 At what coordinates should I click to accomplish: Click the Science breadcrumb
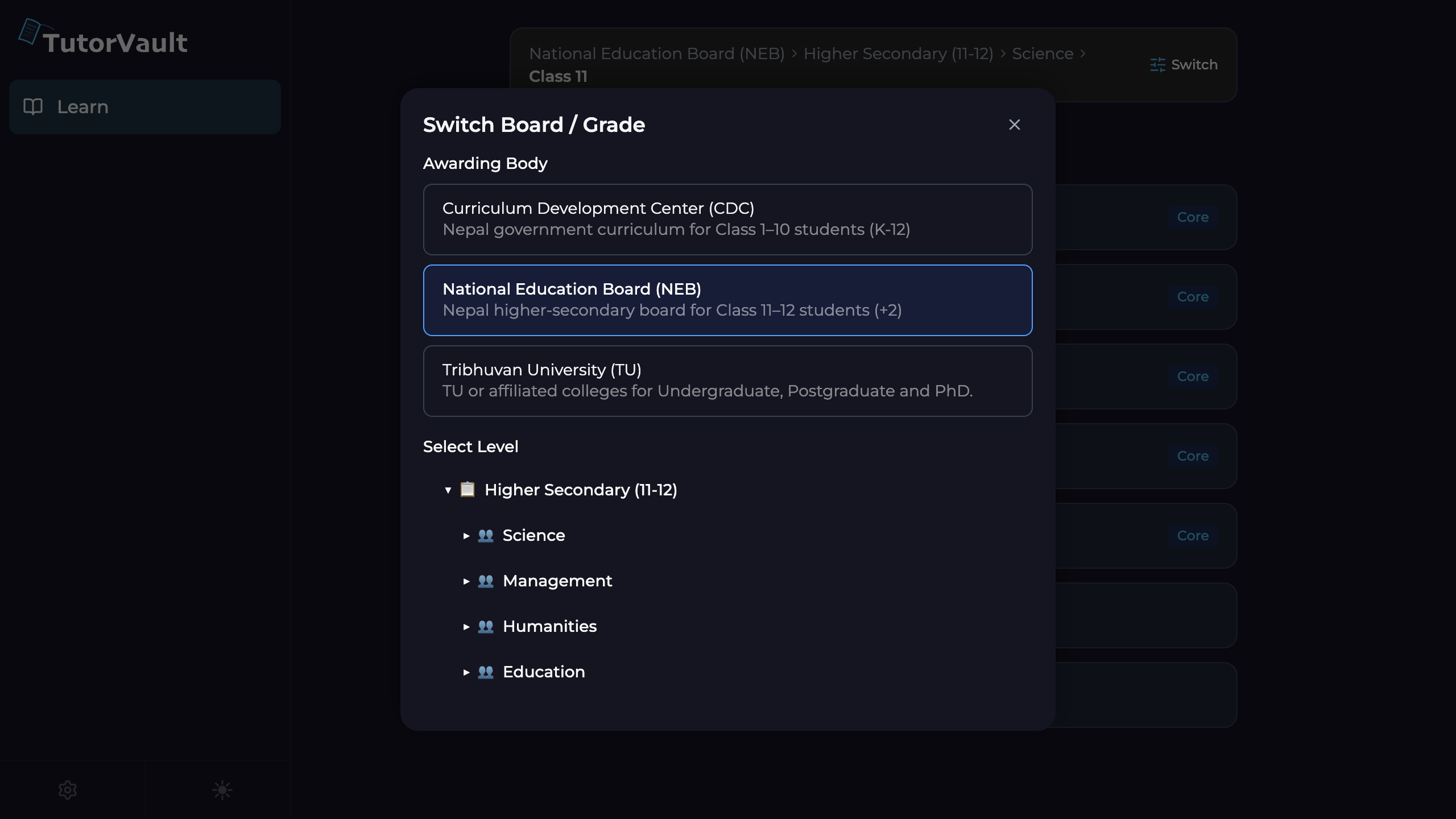pyautogui.click(x=1043, y=53)
